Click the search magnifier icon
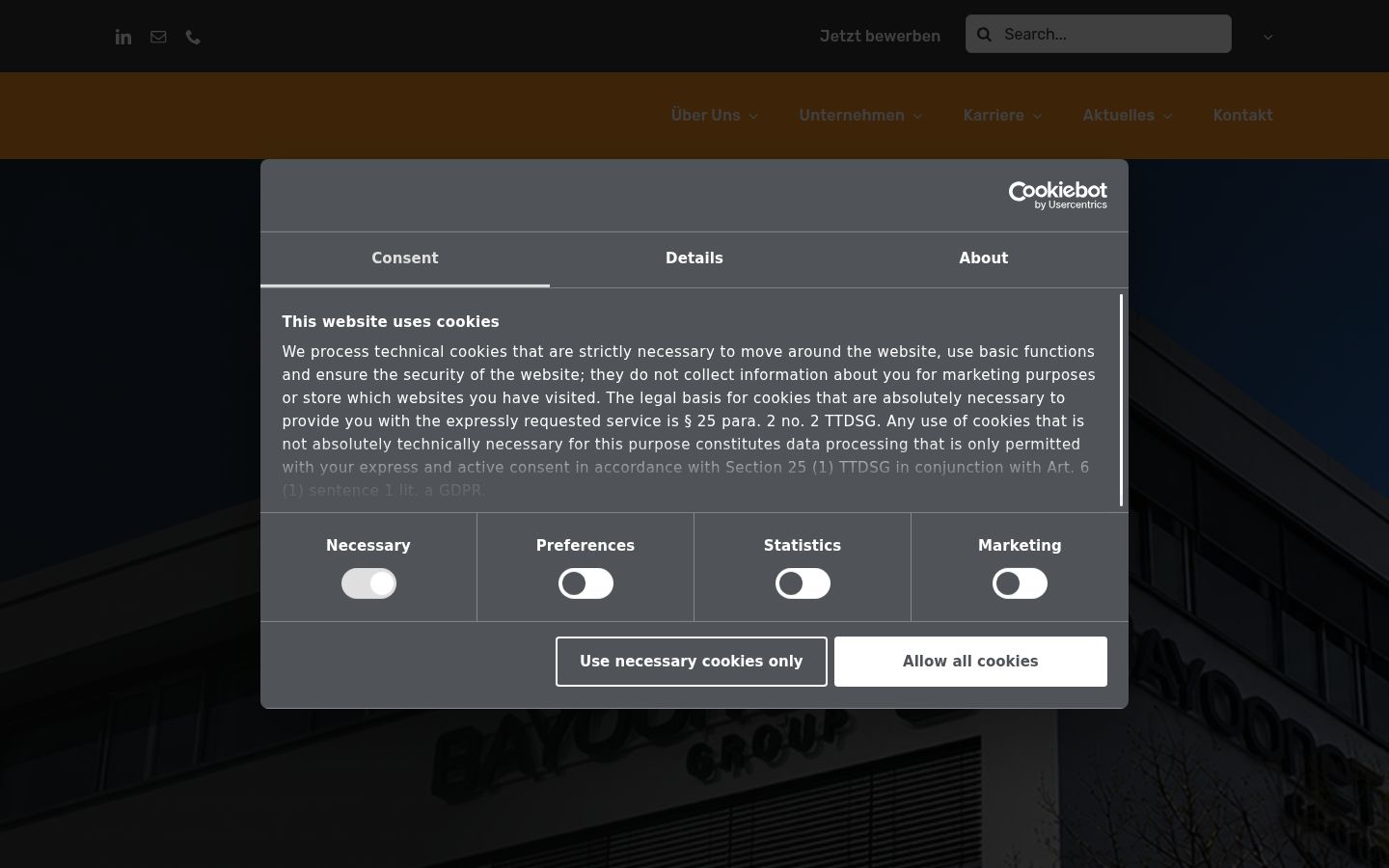 click(x=984, y=35)
